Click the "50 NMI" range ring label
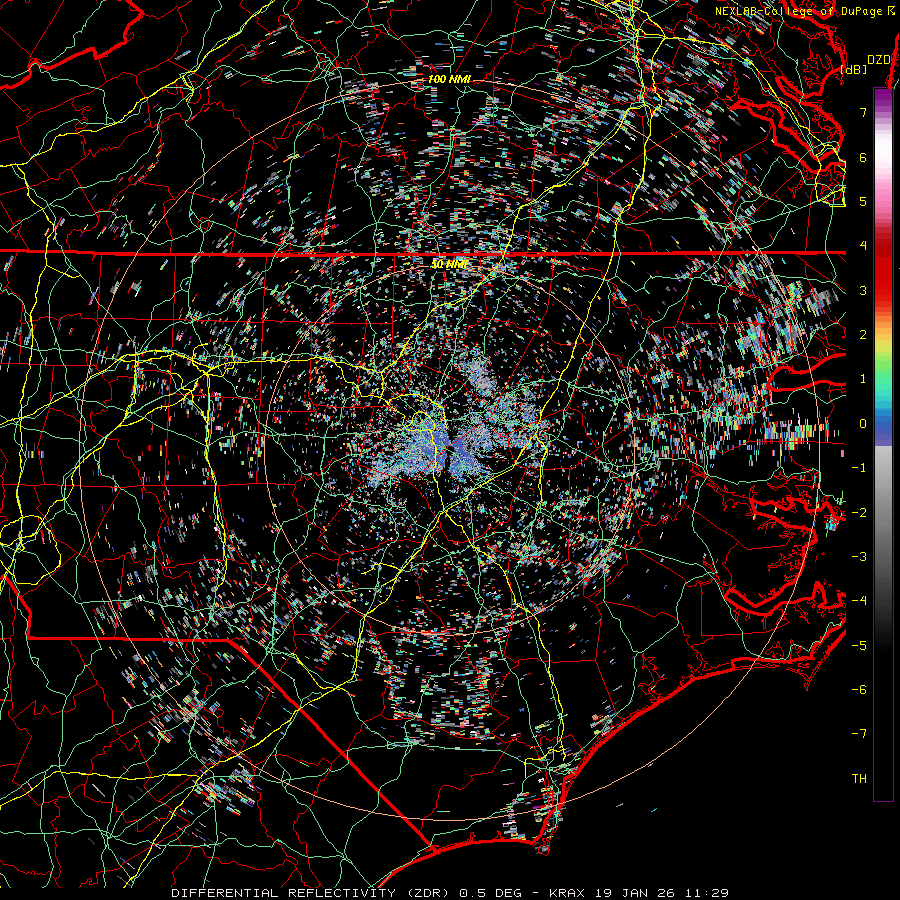The height and width of the screenshot is (900, 900). point(449,264)
